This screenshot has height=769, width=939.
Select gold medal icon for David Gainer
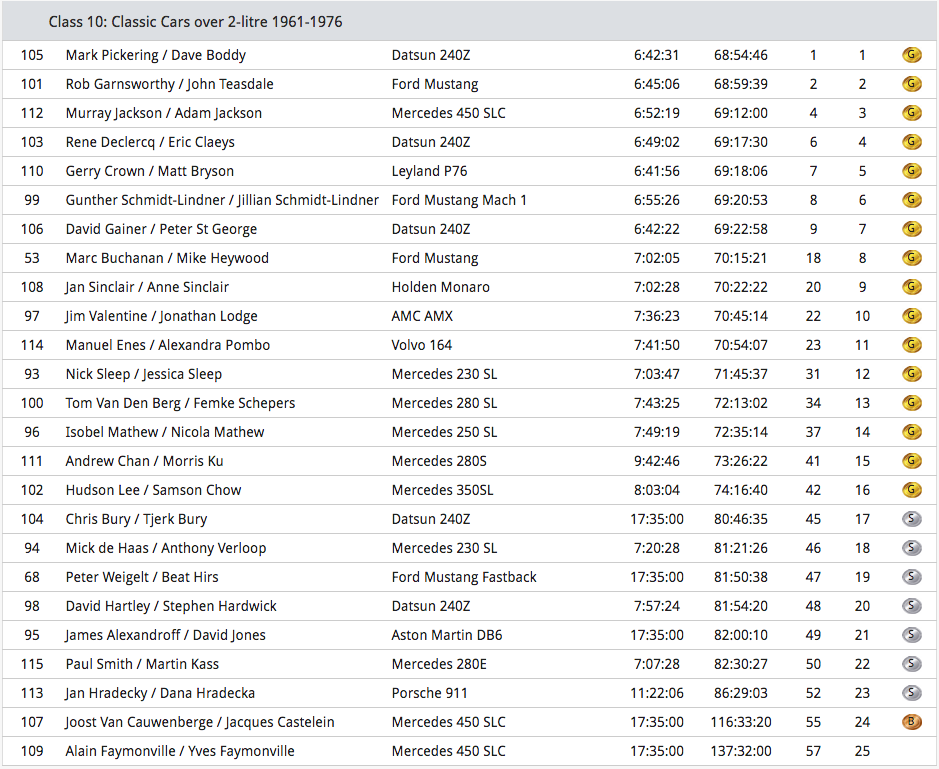[911, 229]
